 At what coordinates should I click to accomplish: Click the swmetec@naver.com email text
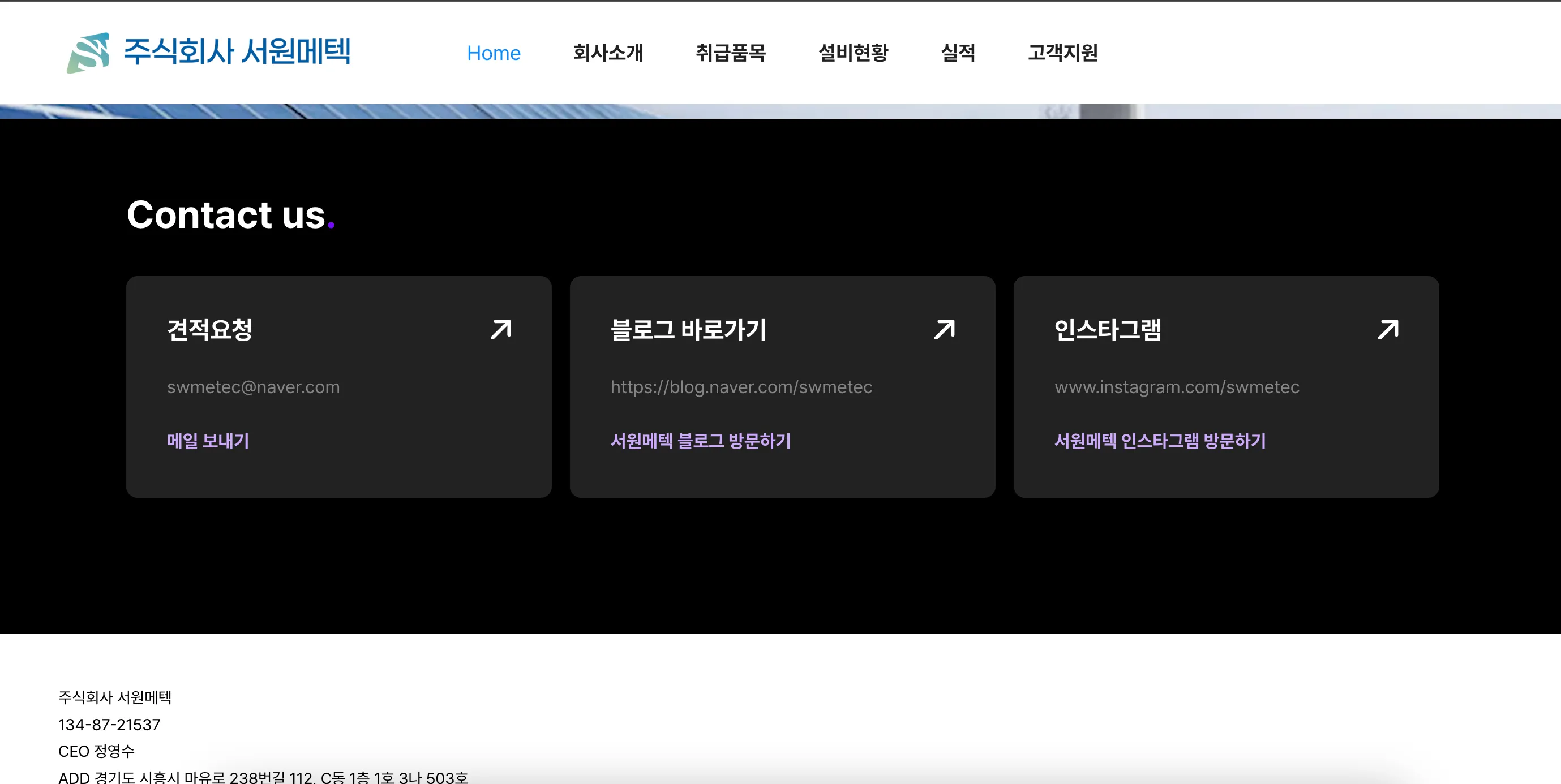[254, 387]
